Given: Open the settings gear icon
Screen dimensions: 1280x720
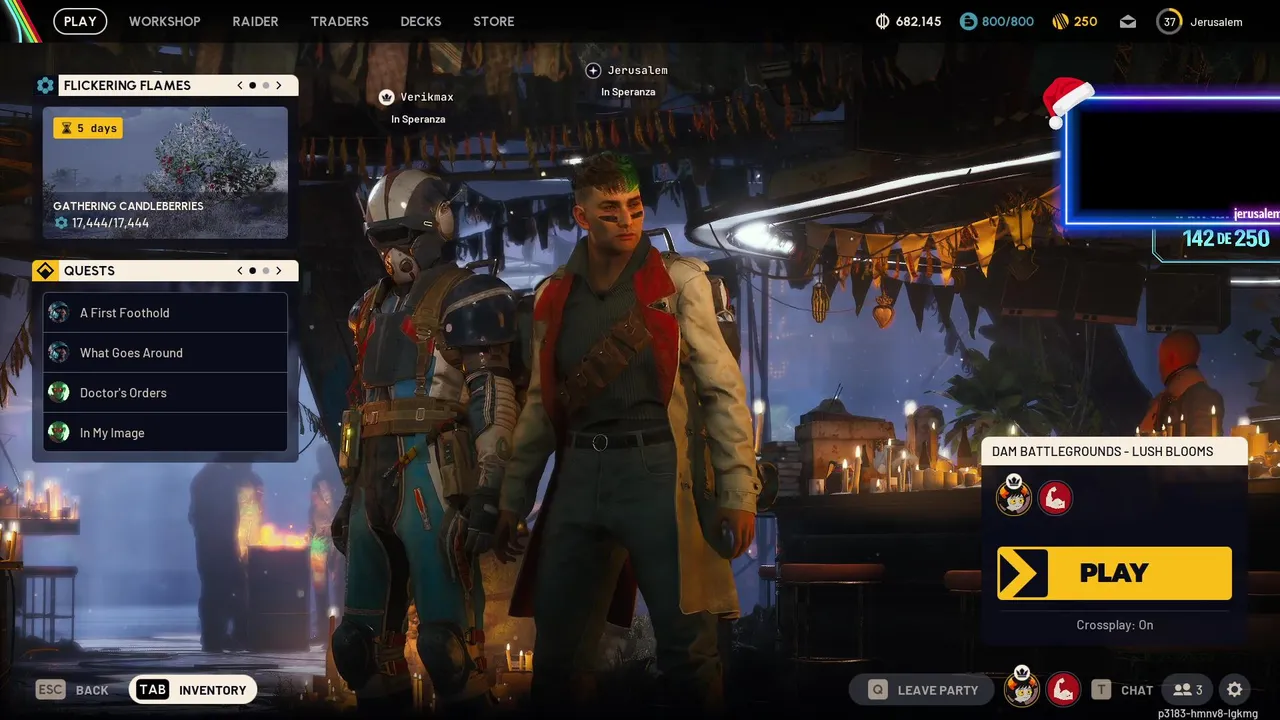Looking at the screenshot, I should click(1235, 690).
